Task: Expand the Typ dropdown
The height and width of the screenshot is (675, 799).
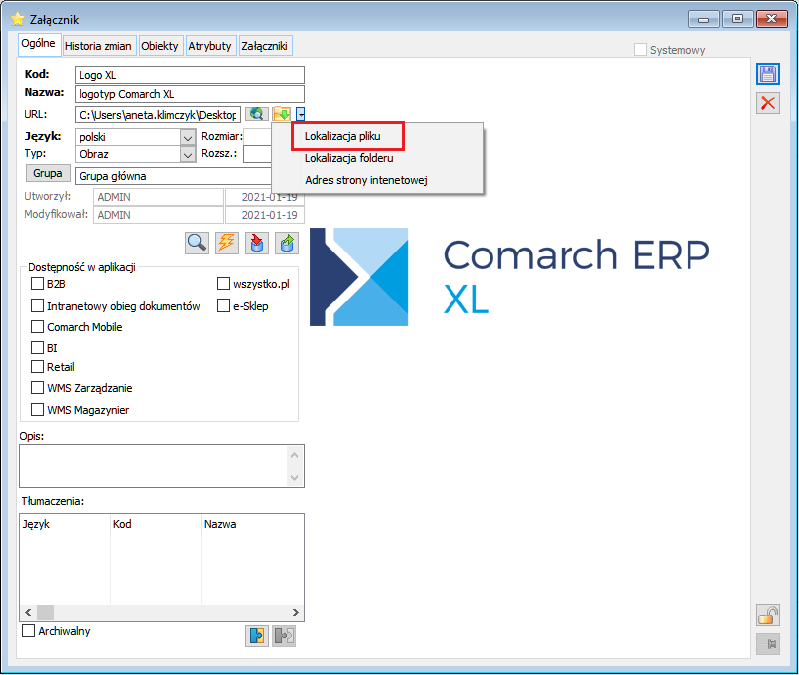Action: pyautogui.click(x=188, y=154)
